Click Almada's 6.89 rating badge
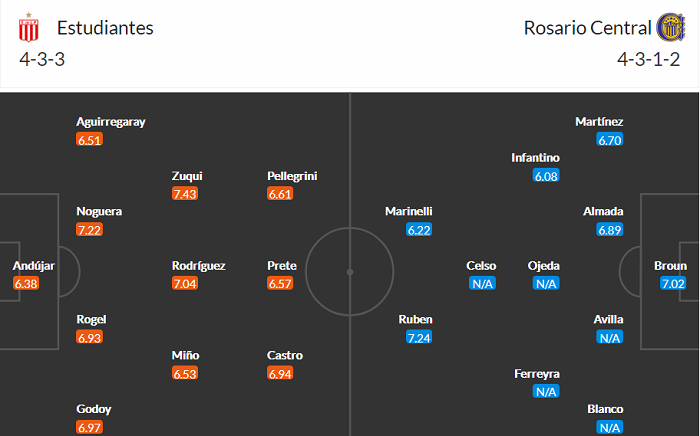700x436 pixels. point(610,230)
